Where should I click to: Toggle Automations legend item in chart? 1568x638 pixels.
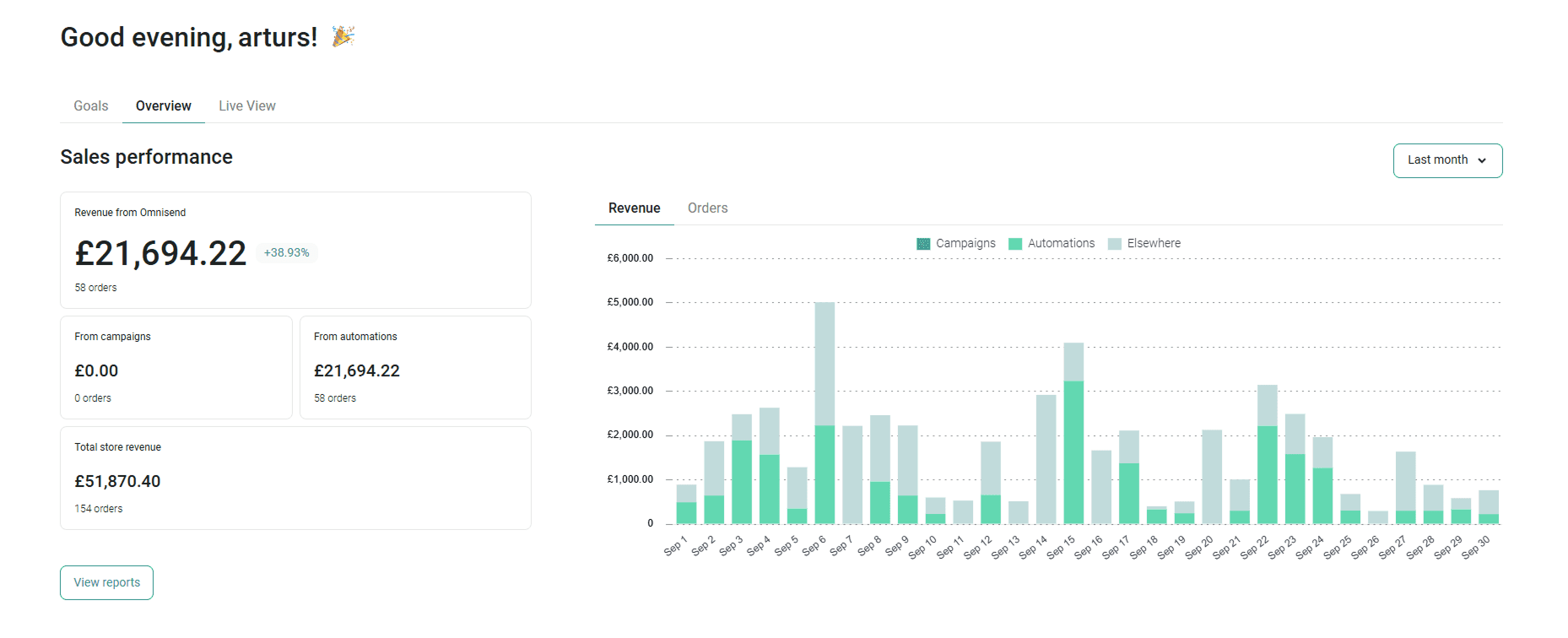coord(1052,244)
